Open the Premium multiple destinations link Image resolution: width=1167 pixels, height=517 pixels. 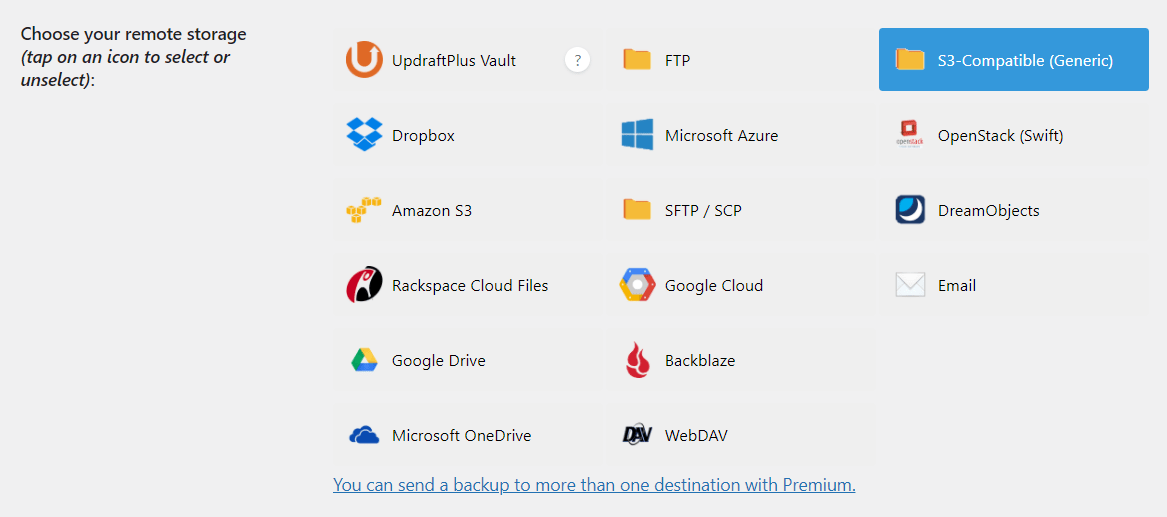[x=594, y=485]
